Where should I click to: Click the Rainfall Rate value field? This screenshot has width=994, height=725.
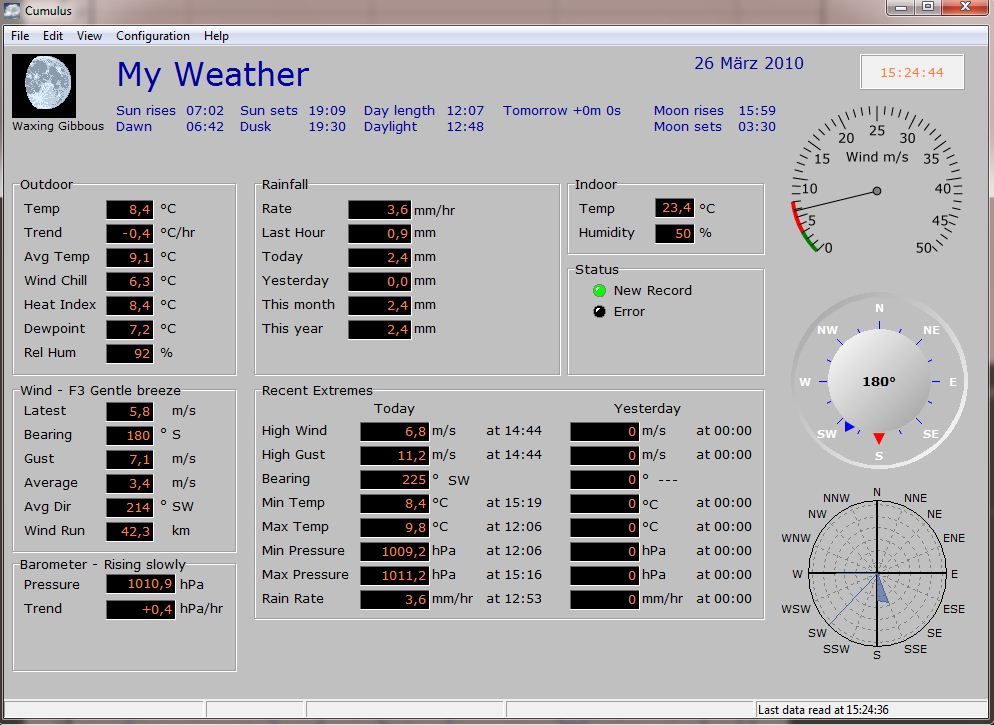[x=380, y=209]
